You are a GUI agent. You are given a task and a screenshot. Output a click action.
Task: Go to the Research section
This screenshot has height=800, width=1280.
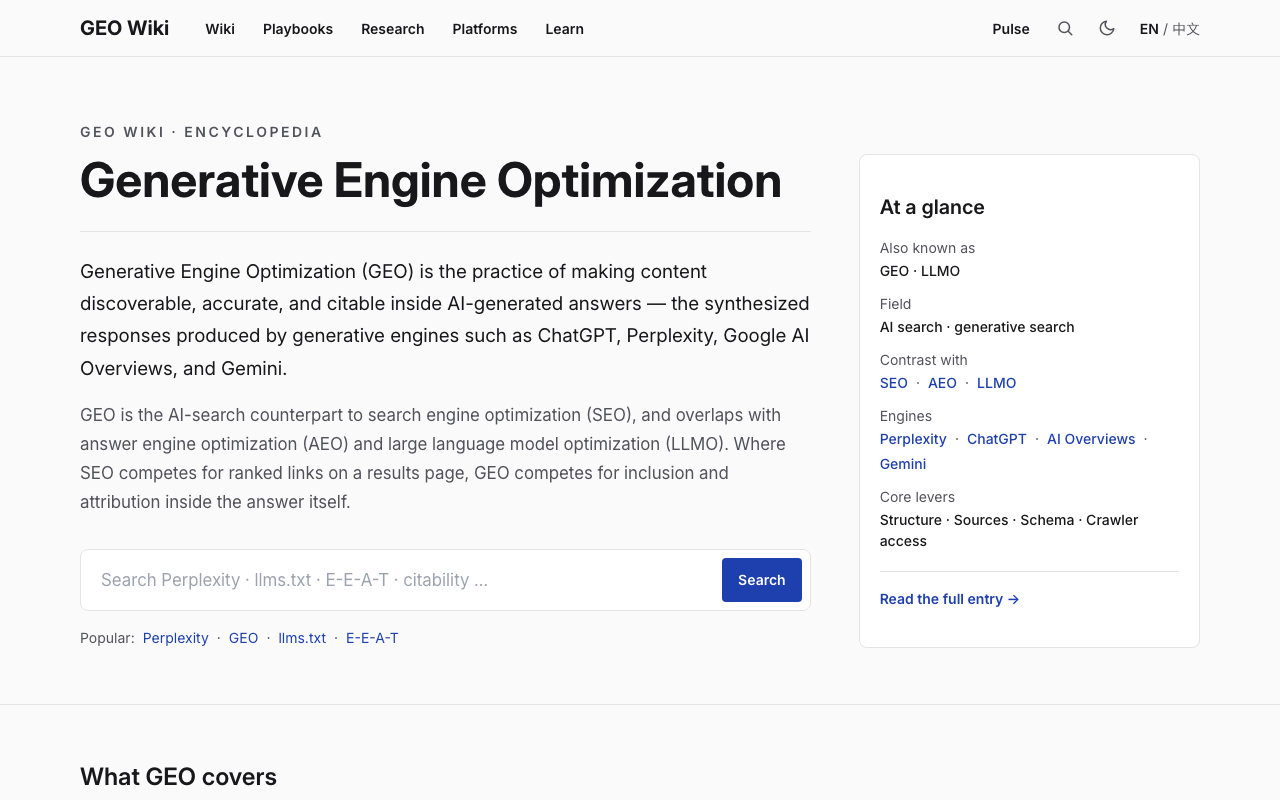click(393, 29)
